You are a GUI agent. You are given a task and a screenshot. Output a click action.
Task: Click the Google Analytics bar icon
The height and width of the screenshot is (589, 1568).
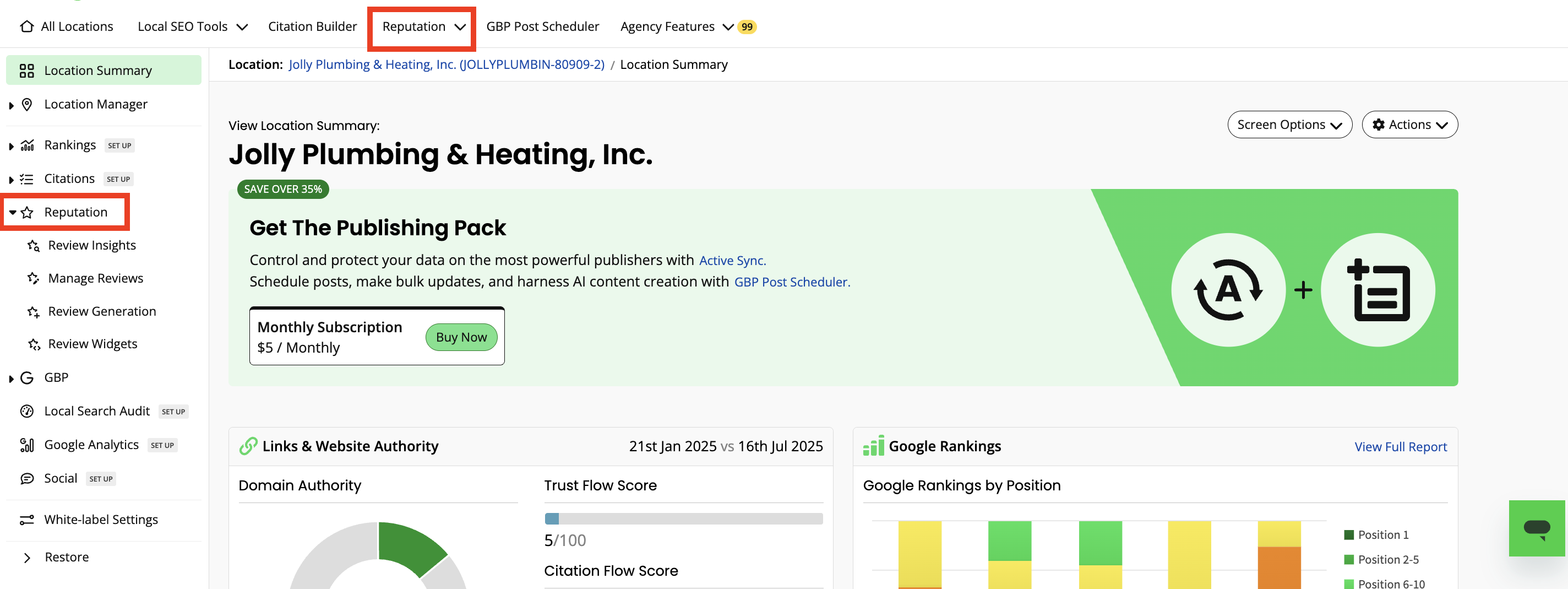point(27,445)
